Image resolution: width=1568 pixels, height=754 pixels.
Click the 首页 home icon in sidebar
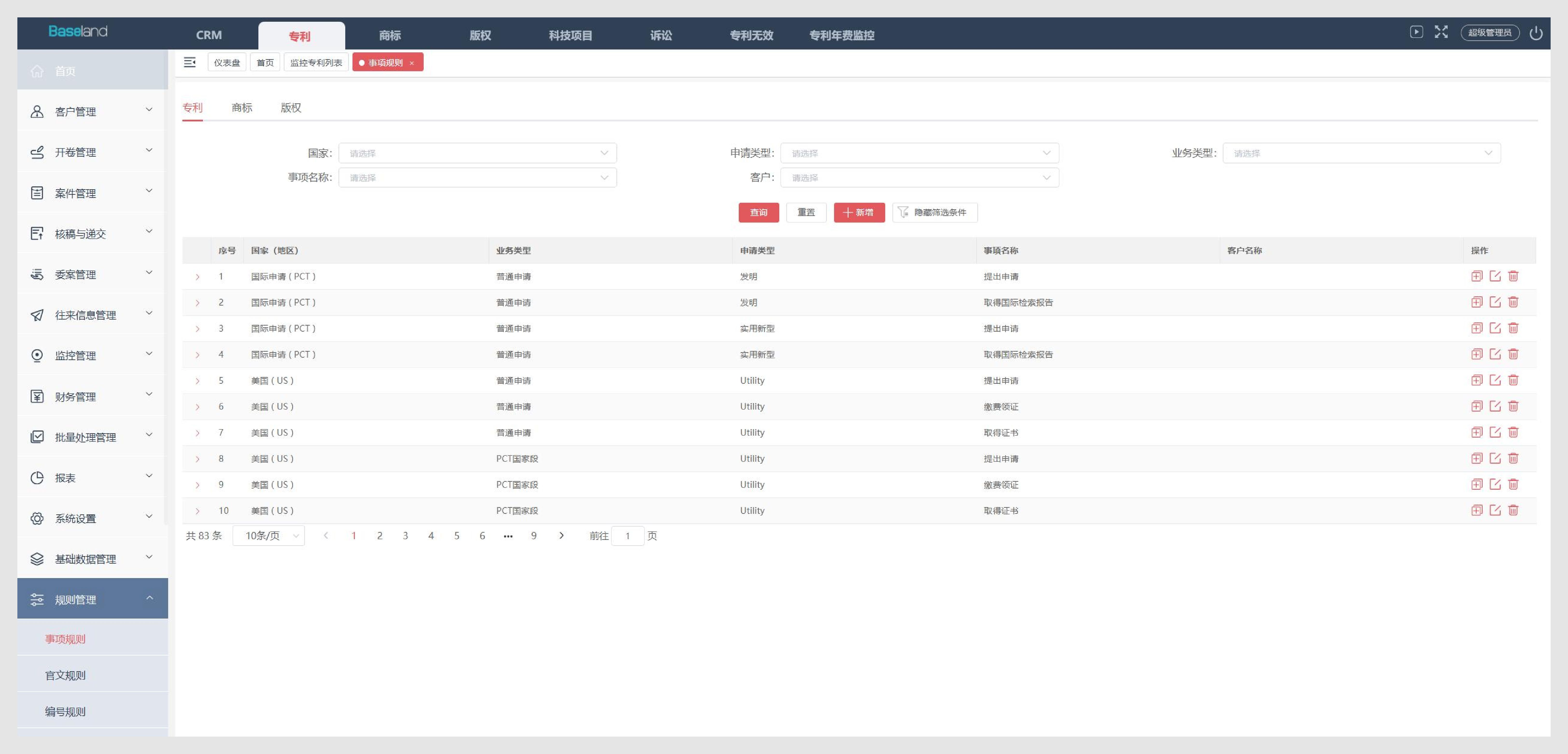[x=37, y=71]
